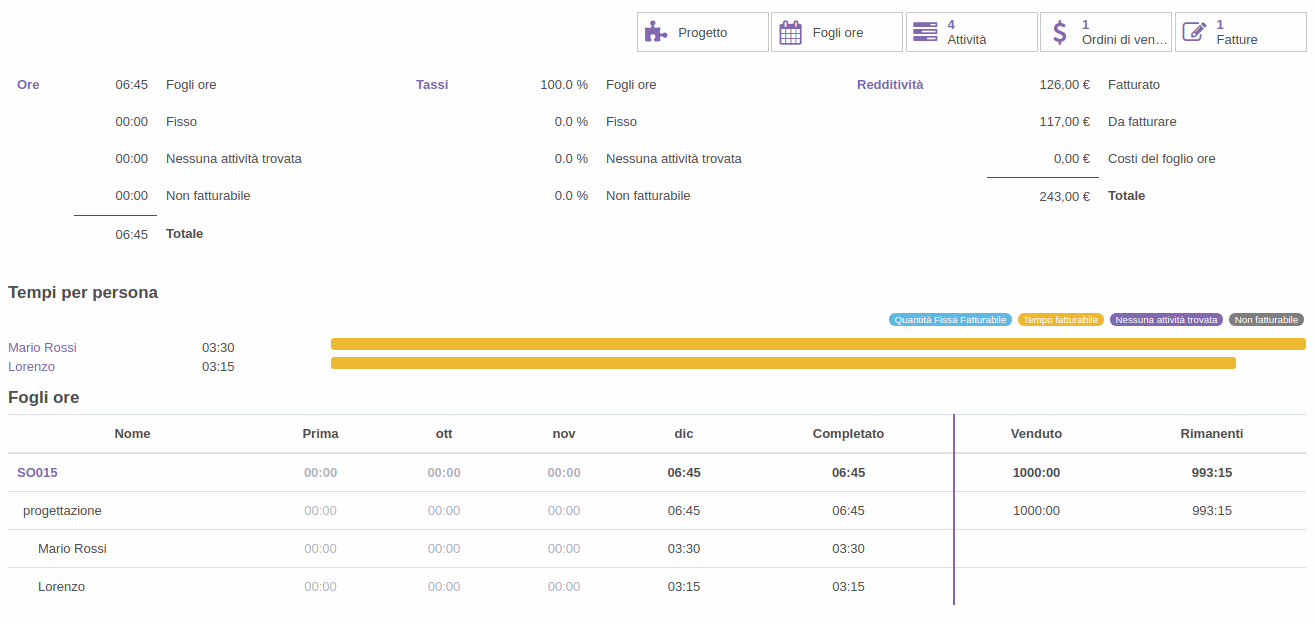Click the Nome column header
The width and height of the screenshot is (1315, 624).
coord(132,434)
